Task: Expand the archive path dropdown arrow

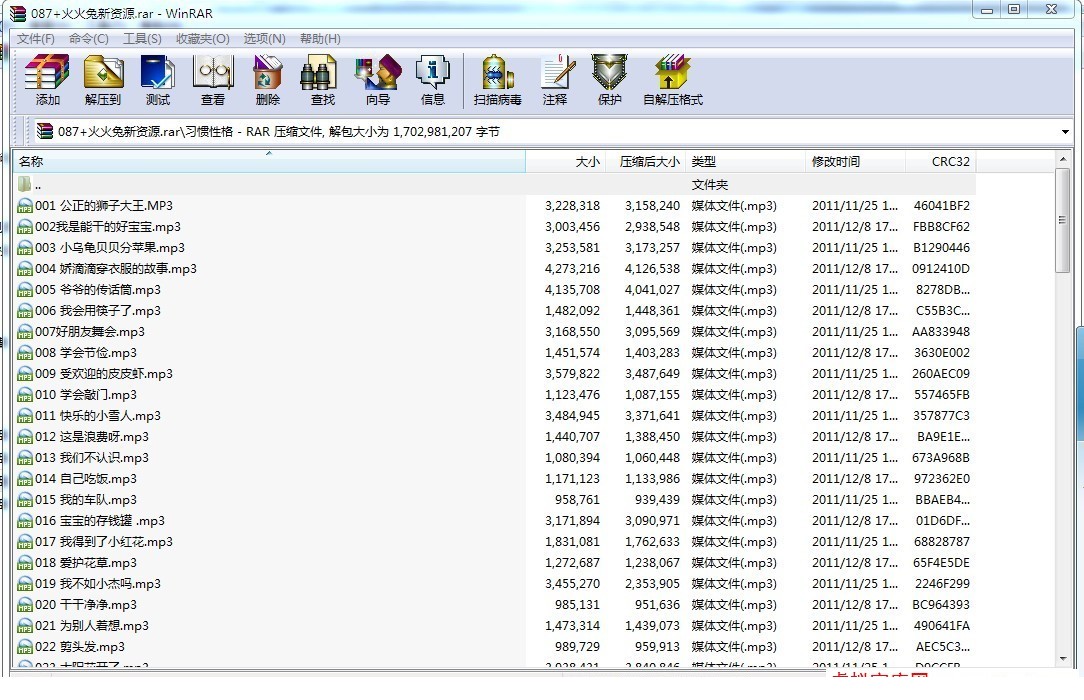Action: point(1065,131)
